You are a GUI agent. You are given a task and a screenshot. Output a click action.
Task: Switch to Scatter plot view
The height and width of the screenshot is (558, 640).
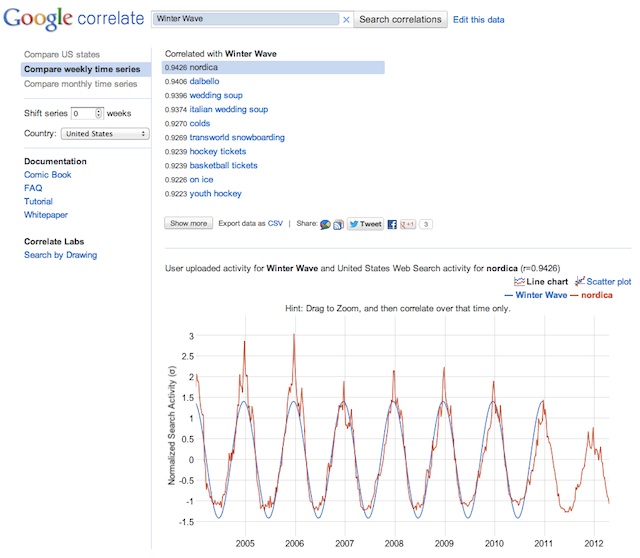tap(603, 281)
